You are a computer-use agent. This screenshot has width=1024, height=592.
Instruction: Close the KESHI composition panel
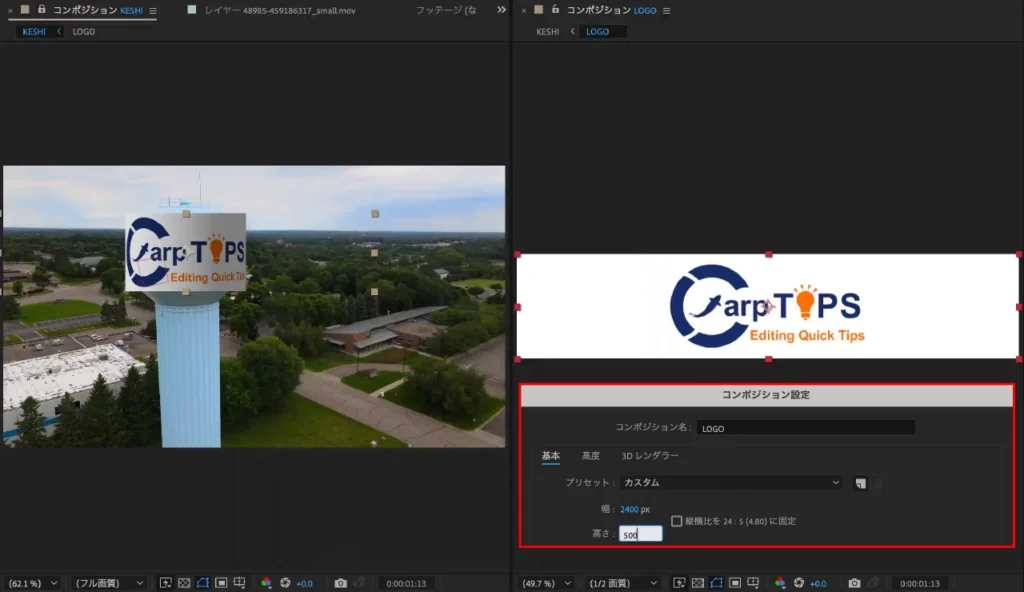click(x=10, y=10)
